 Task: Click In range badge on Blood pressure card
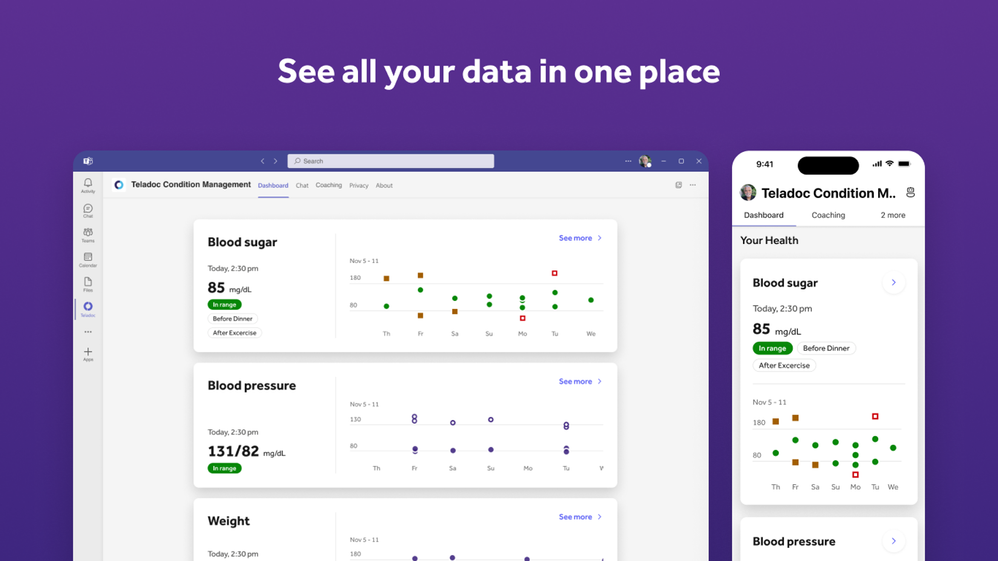pyautogui.click(x=224, y=468)
